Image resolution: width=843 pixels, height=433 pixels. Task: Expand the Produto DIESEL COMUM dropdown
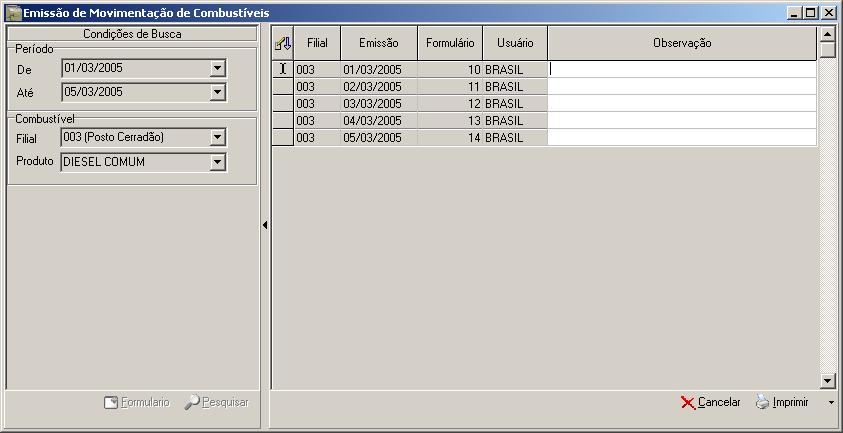coord(217,161)
